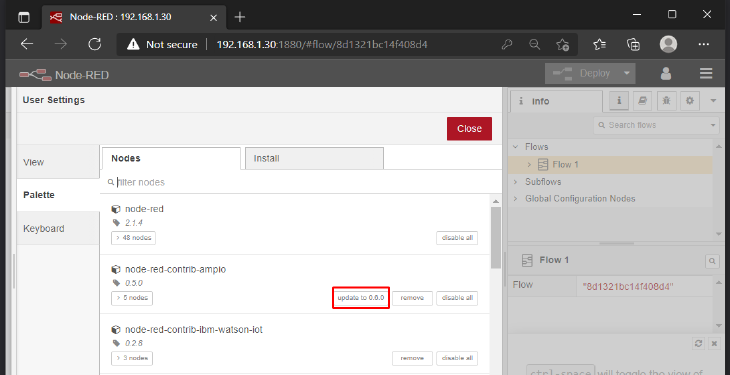The height and width of the screenshot is (375, 730).
Task: Expand the 48 nodes list
Action: pyautogui.click(x=134, y=238)
